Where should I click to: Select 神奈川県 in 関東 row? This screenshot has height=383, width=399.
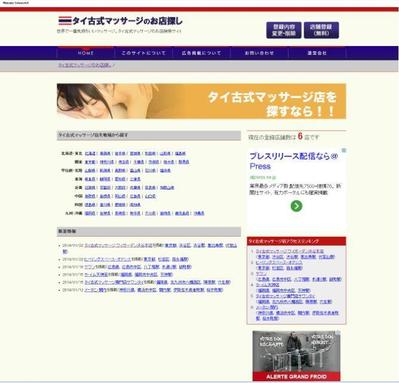pos(107,162)
